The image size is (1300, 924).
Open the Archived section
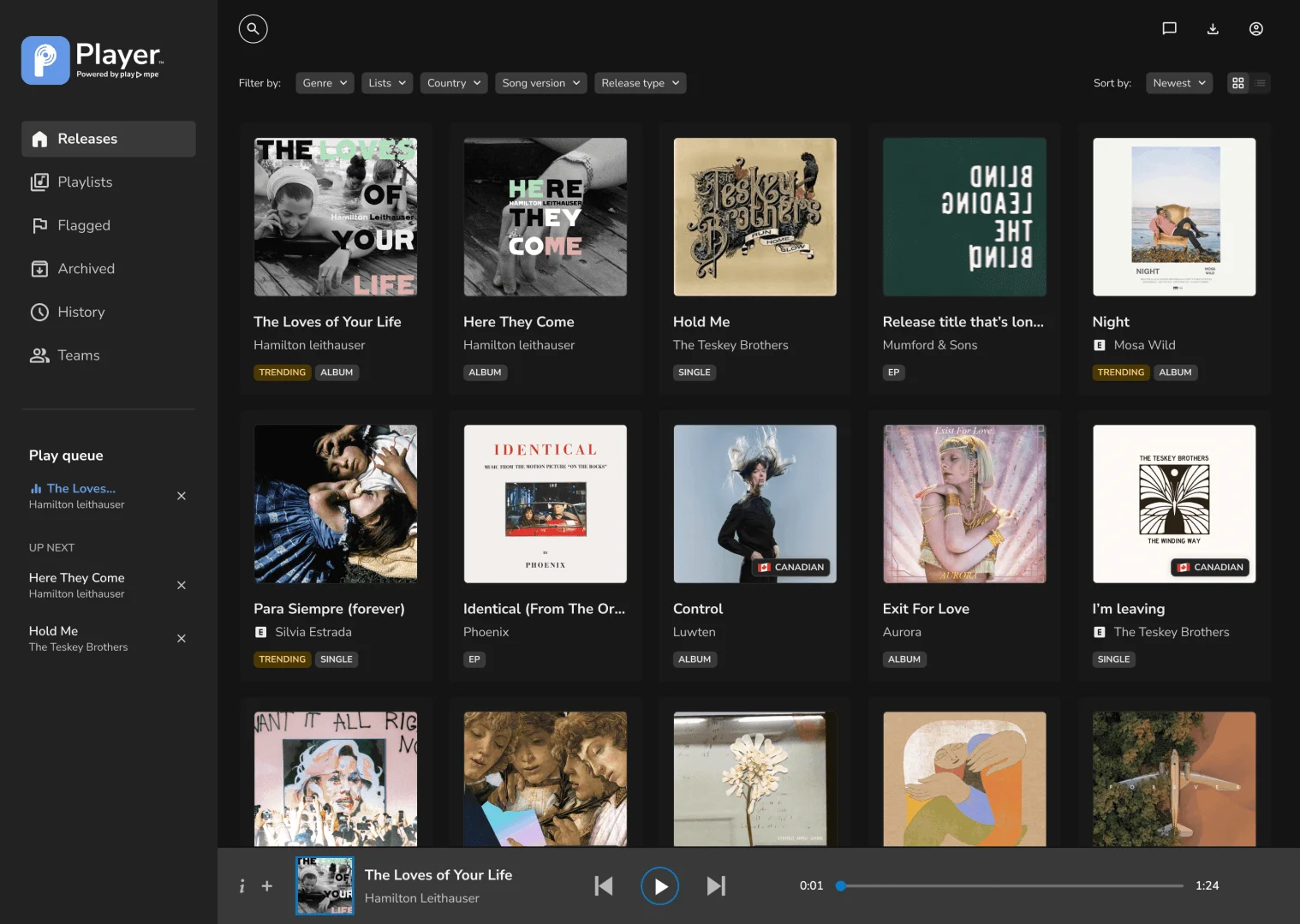[86, 268]
